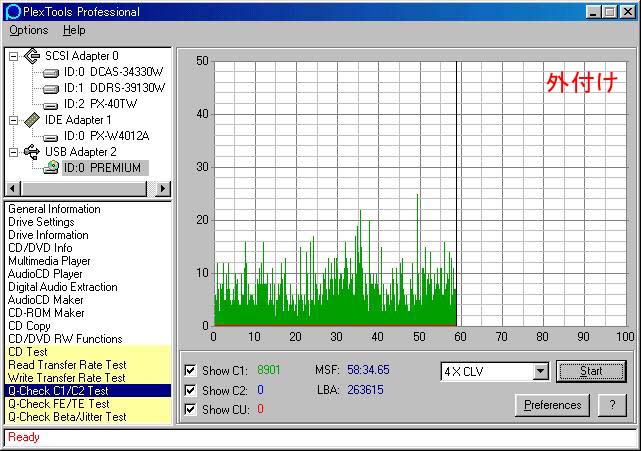Minimize the PlexTools Professional window
This screenshot has width=641, height=451.
(x=593, y=12)
